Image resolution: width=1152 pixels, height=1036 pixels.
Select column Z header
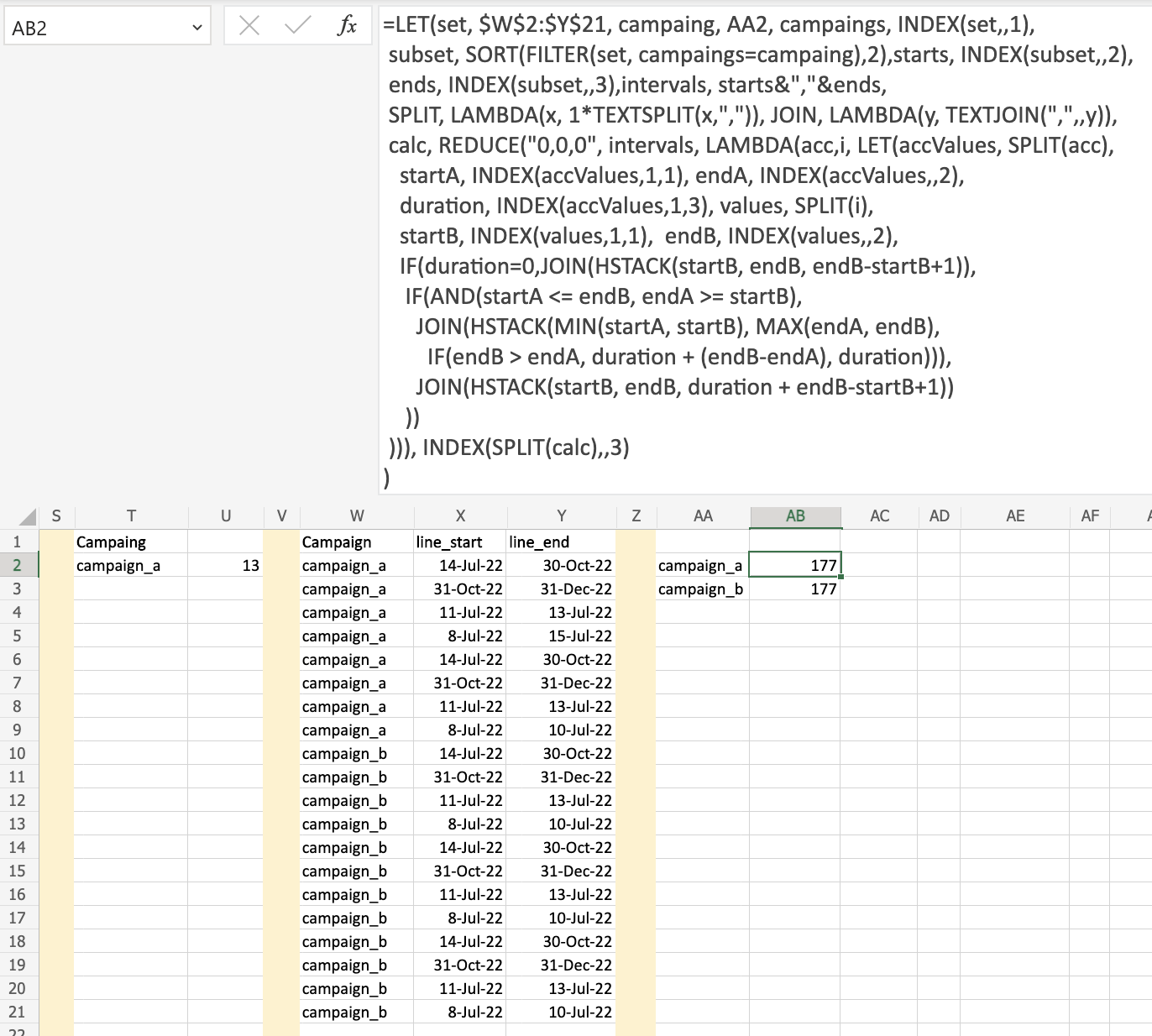click(636, 516)
